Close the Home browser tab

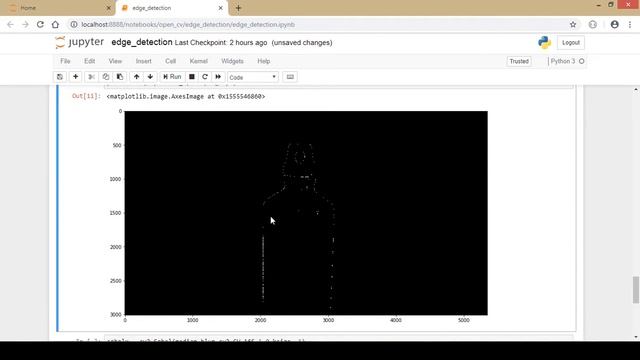point(109,8)
